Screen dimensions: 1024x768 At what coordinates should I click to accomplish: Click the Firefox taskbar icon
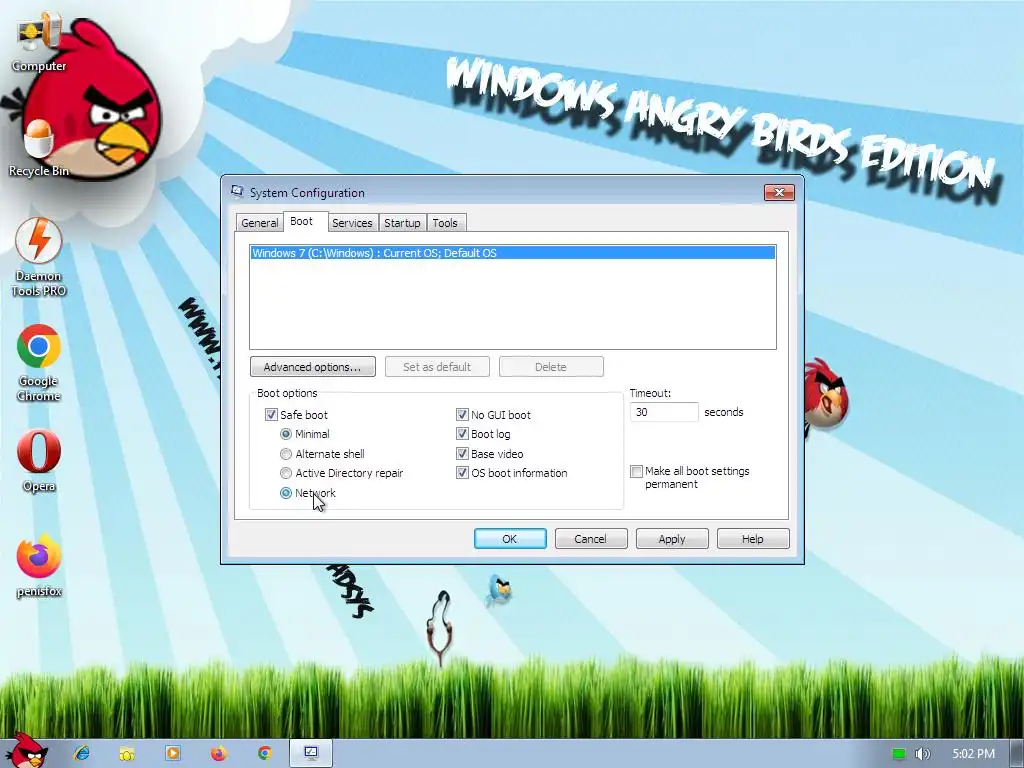pos(219,753)
